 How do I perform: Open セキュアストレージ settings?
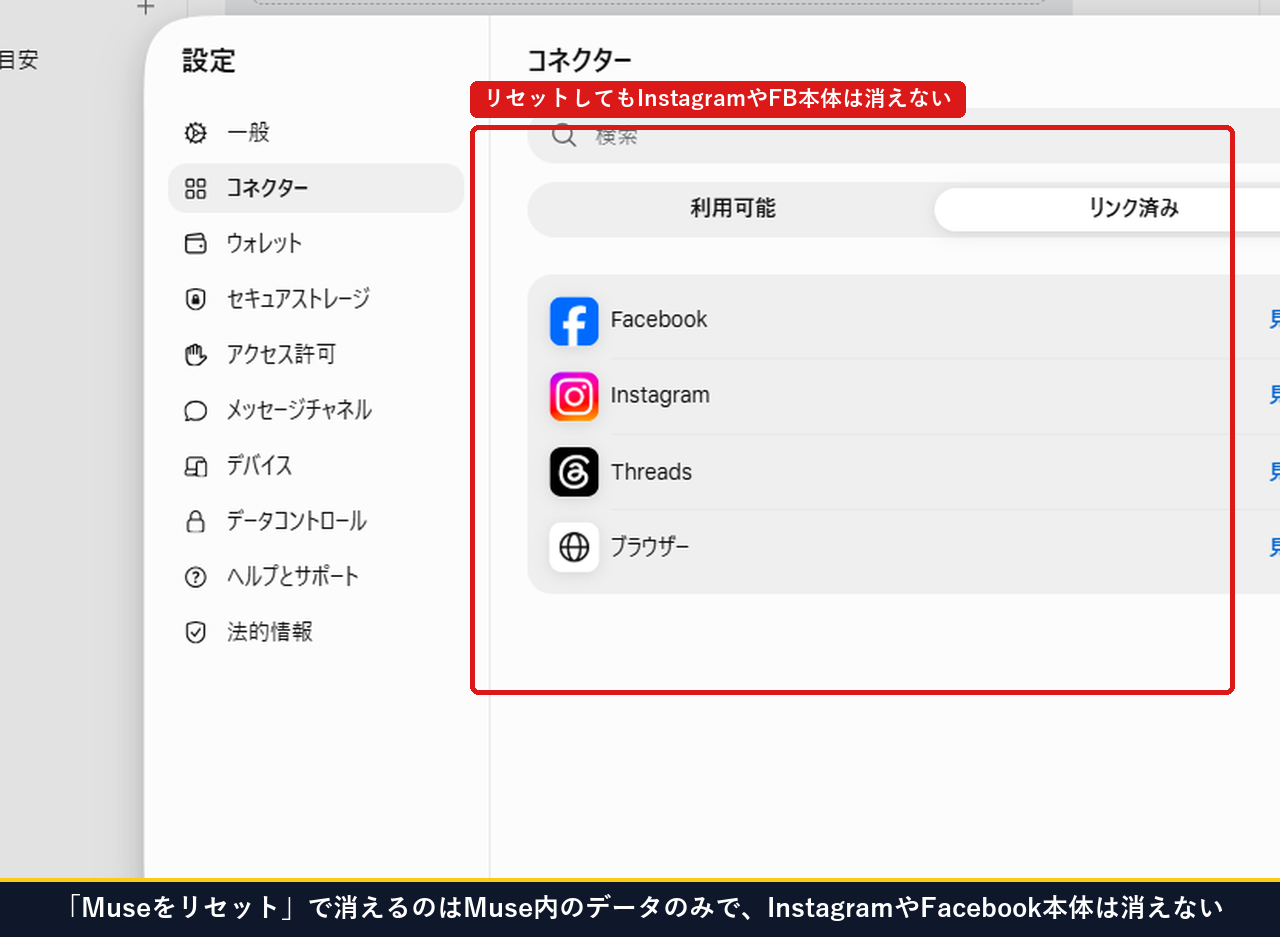(316, 299)
